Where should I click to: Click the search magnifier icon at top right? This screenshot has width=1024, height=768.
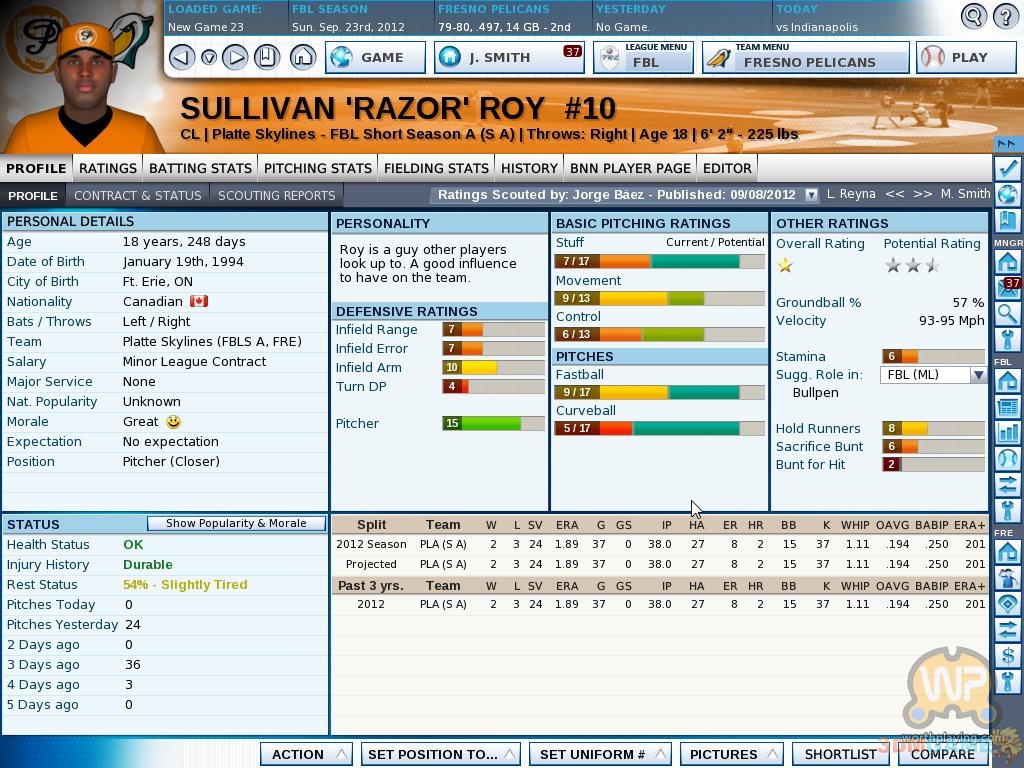(973, 16)
